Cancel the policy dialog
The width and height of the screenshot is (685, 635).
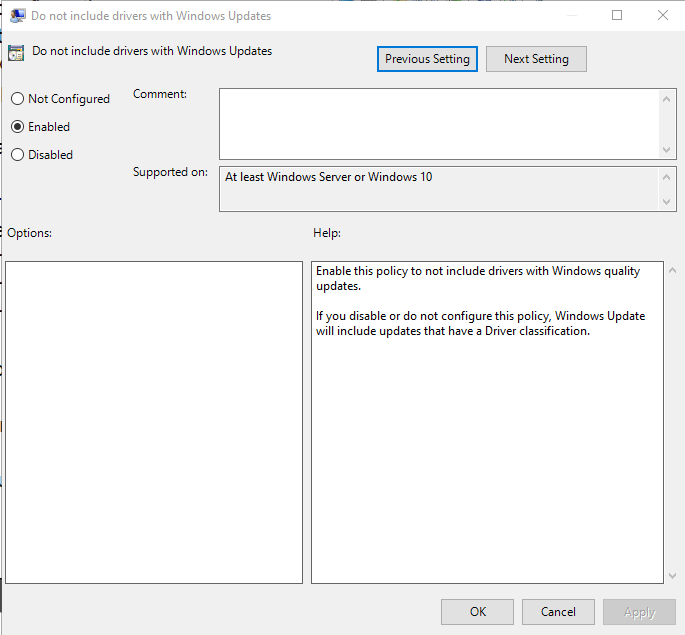[x=558, y=612]
